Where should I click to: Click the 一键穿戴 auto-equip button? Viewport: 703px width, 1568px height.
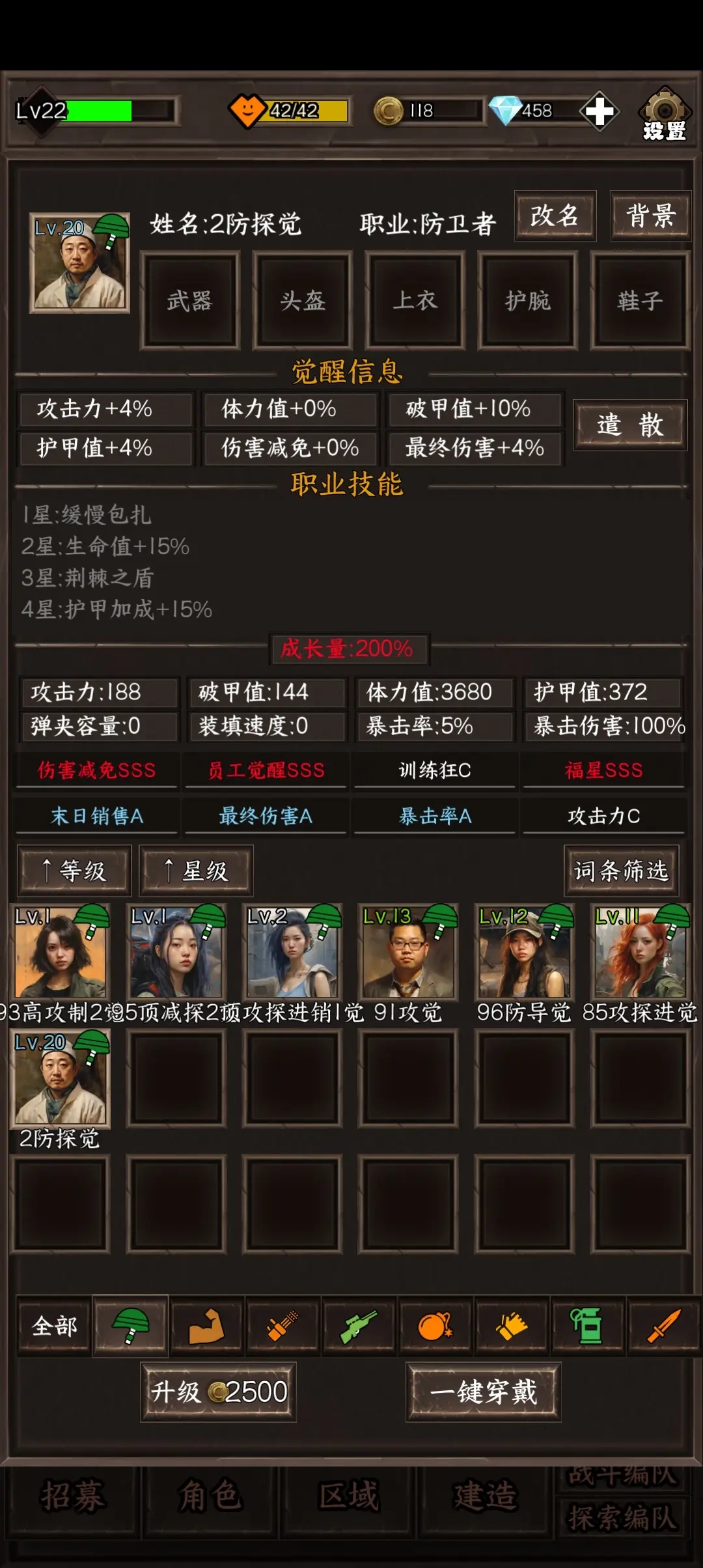484,1392
